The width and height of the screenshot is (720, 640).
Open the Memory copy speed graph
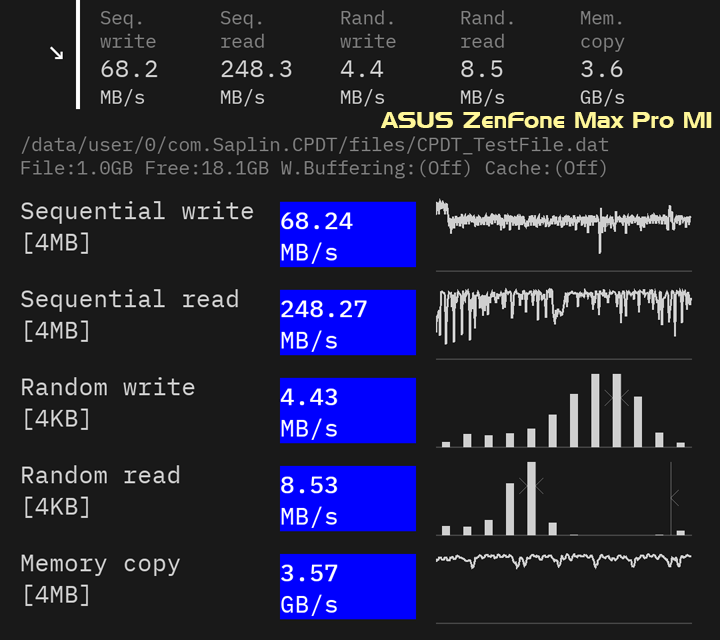(564, 587)
